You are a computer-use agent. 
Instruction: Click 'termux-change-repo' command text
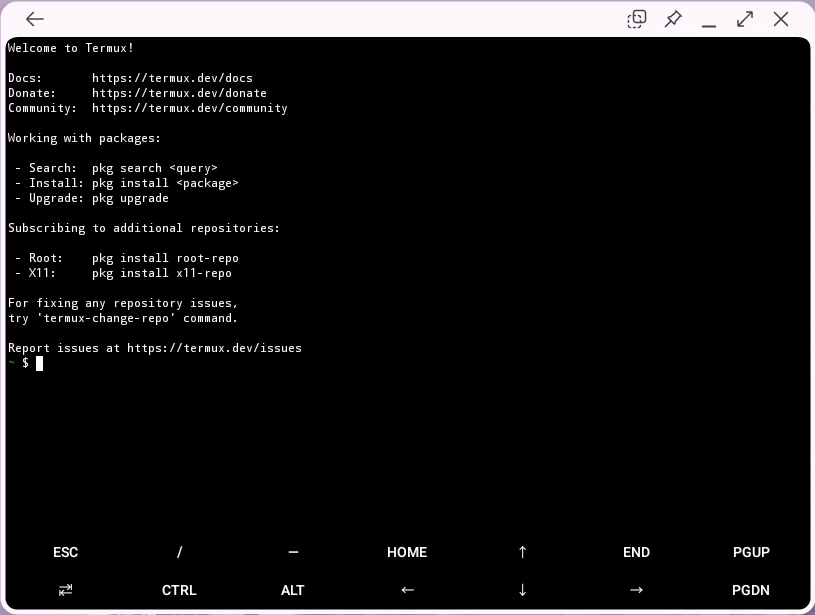[x=106, y=318]
